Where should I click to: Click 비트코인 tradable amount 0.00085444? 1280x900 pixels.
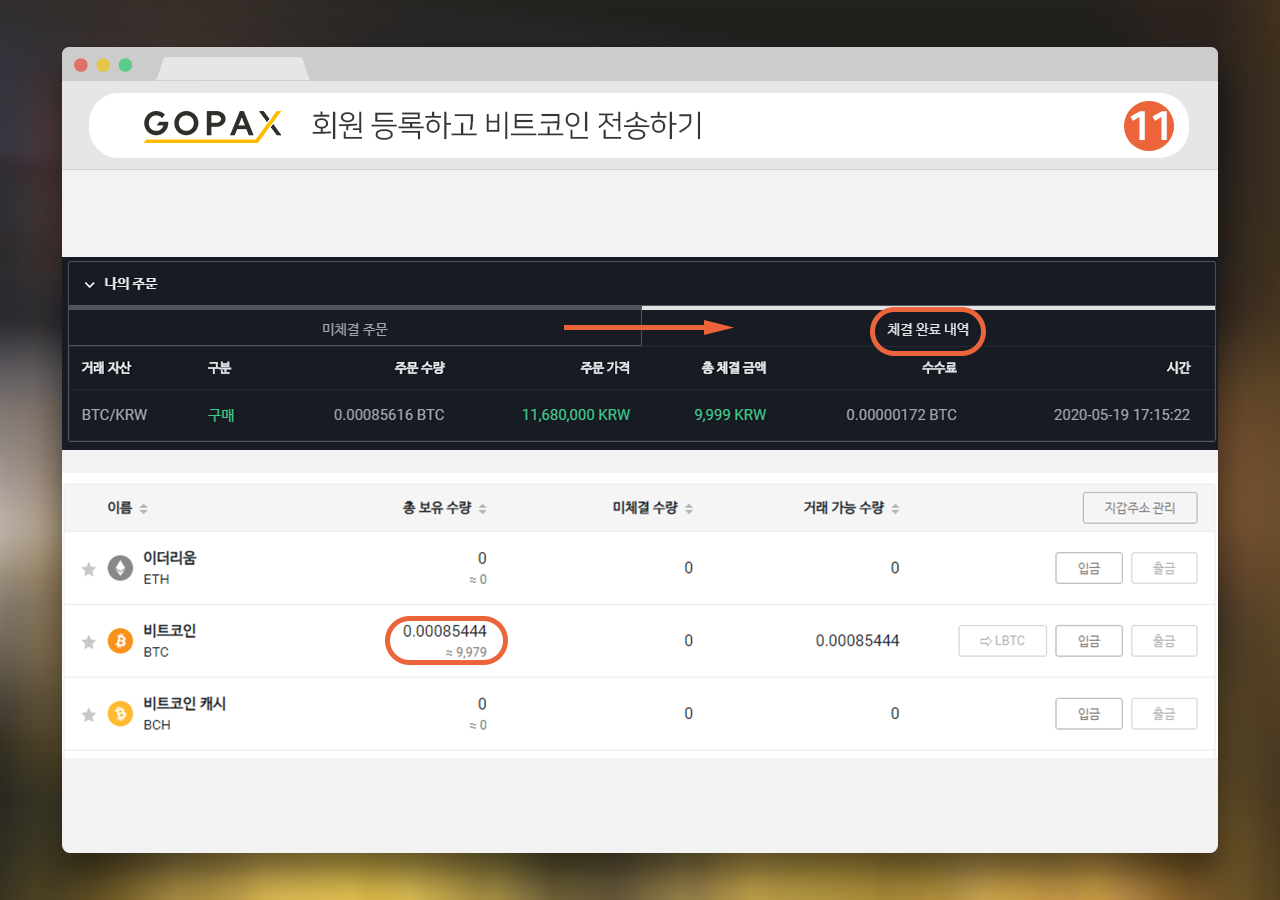coord(857,640)
